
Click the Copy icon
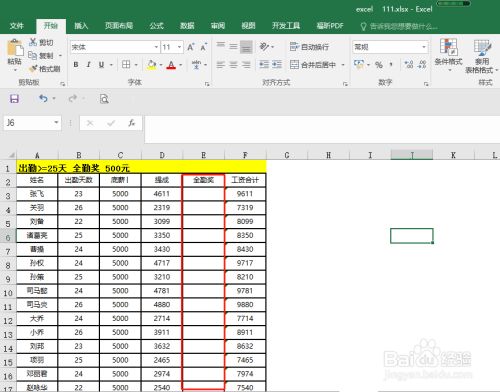[x=33, y=55]
